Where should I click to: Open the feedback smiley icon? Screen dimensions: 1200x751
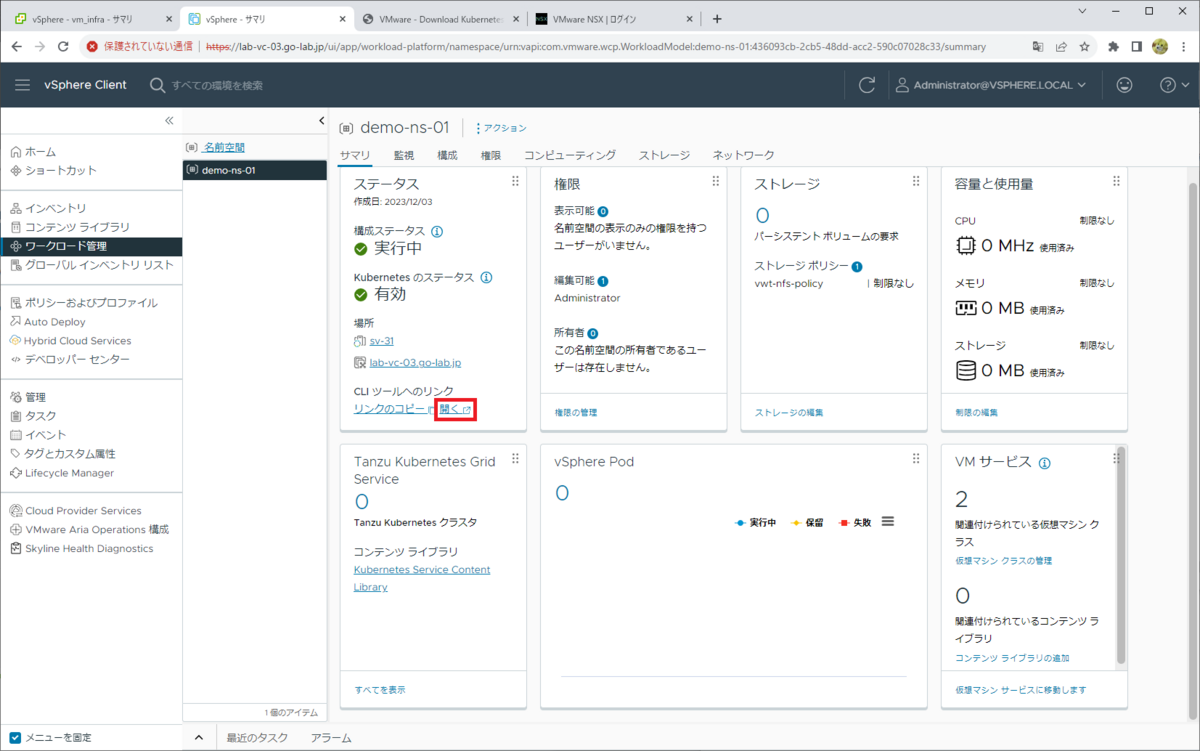[1124, 85]
